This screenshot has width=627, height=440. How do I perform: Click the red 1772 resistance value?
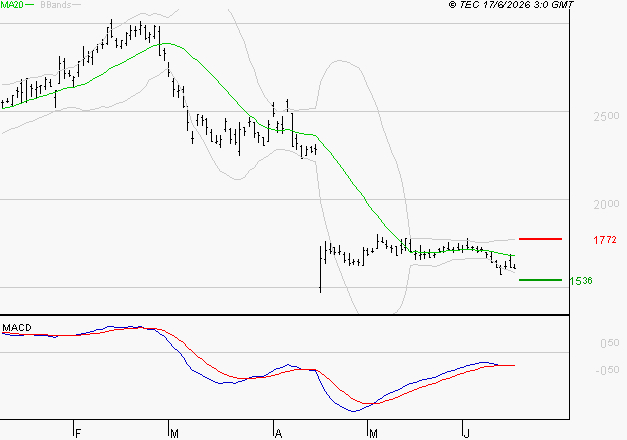(605, 240)
